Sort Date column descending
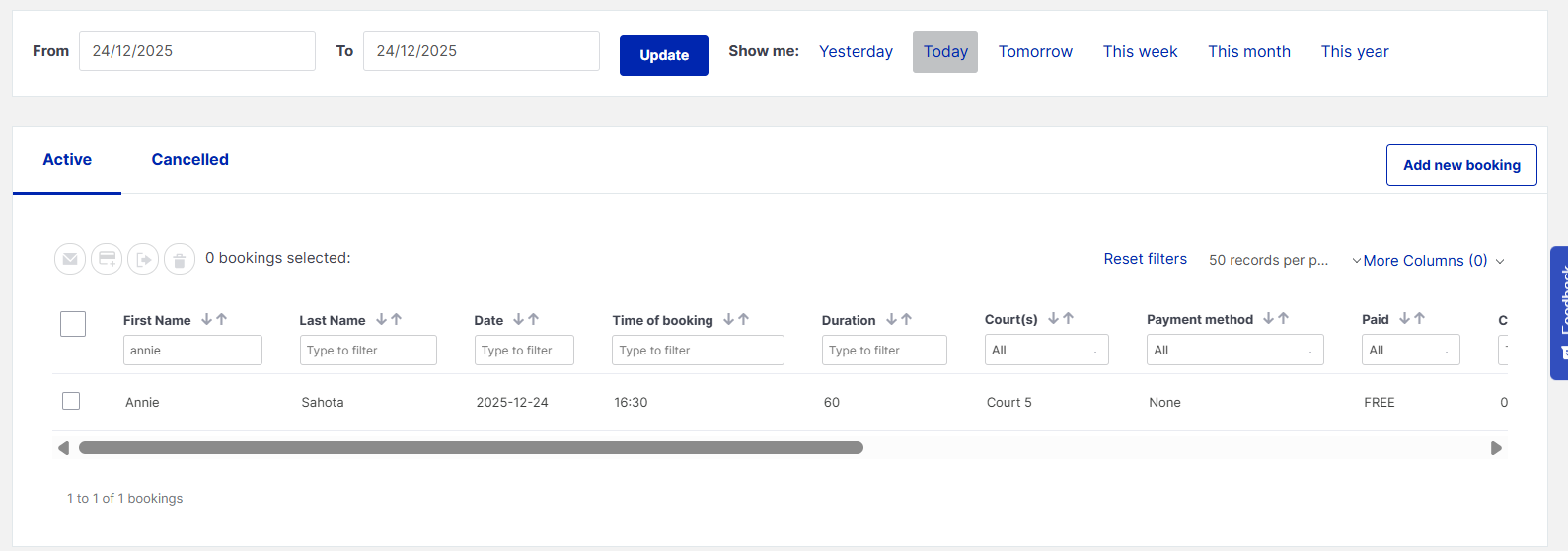 pos(519,319)
